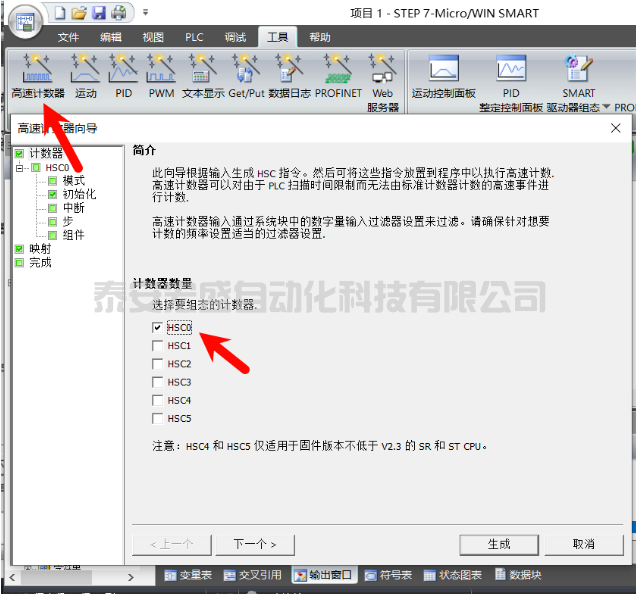Screen dimensions: 636x594
Task: Collapse the HSC0 tree node
Action: click(x=20, y=168)
